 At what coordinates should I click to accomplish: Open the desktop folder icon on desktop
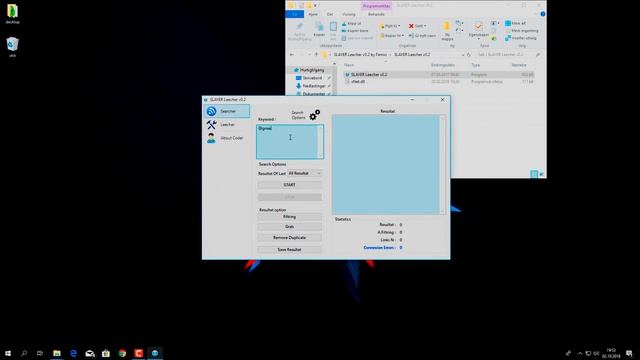[x=12, y=14]
